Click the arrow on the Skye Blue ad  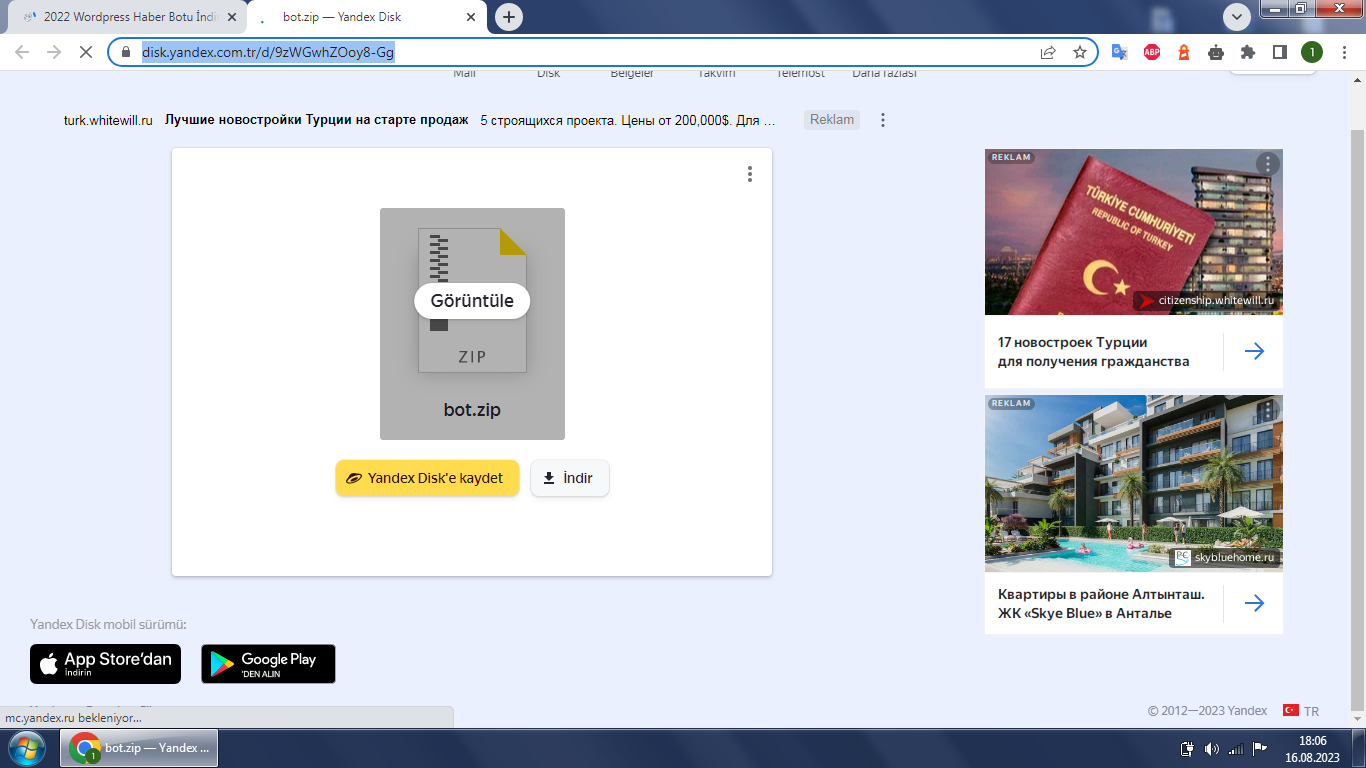point(1254,603)
